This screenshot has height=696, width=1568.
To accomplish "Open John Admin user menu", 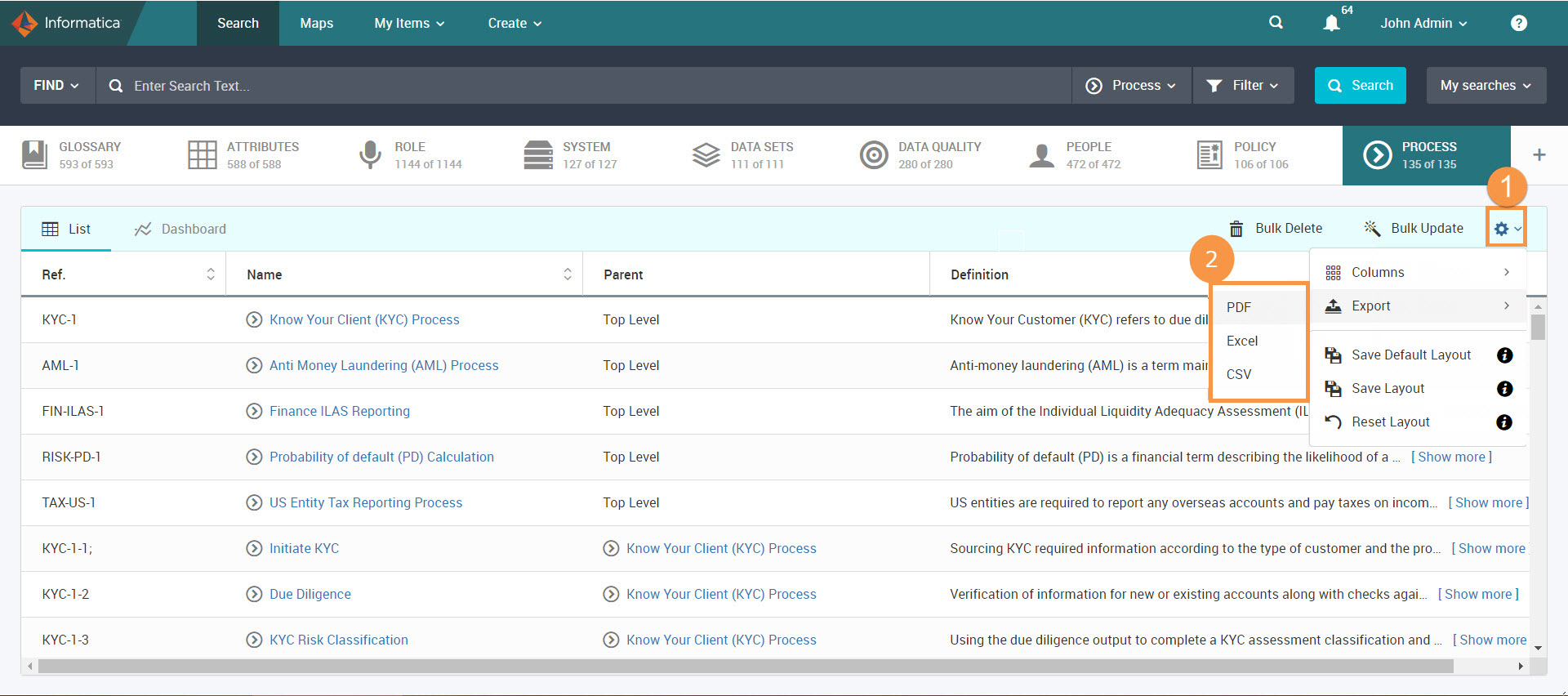I will (1423, 23).
